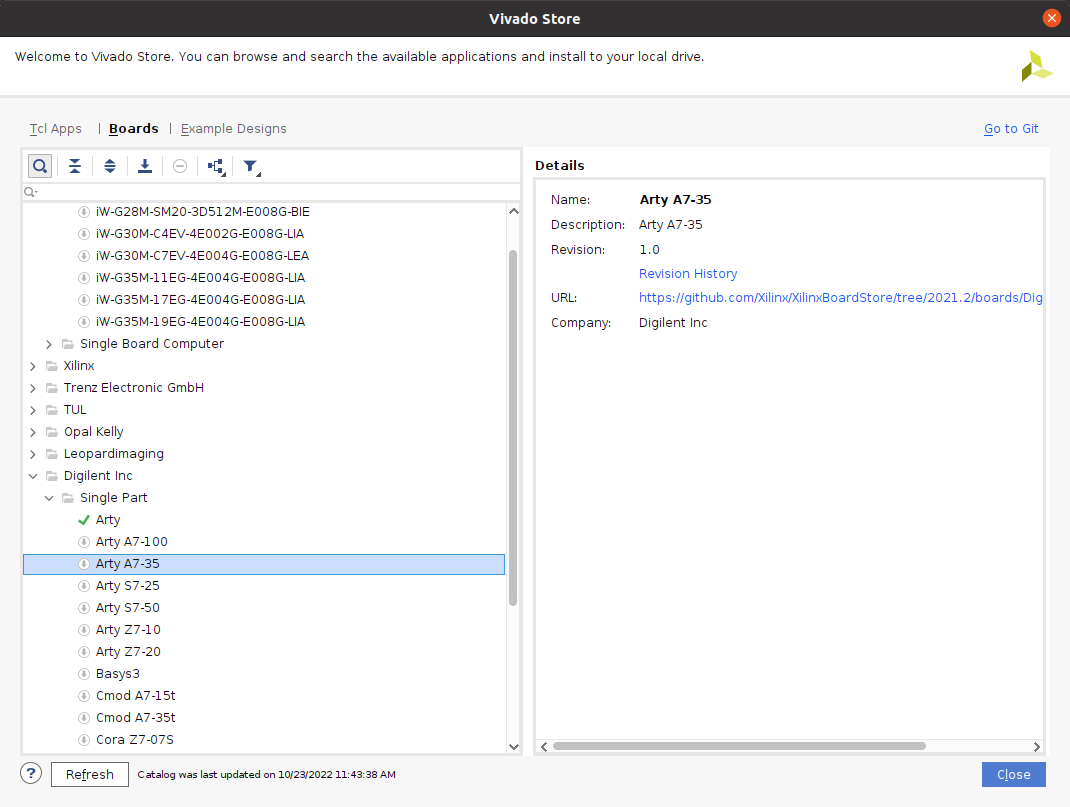
Task: Open the Revision History link
Action: click(688, 274)
